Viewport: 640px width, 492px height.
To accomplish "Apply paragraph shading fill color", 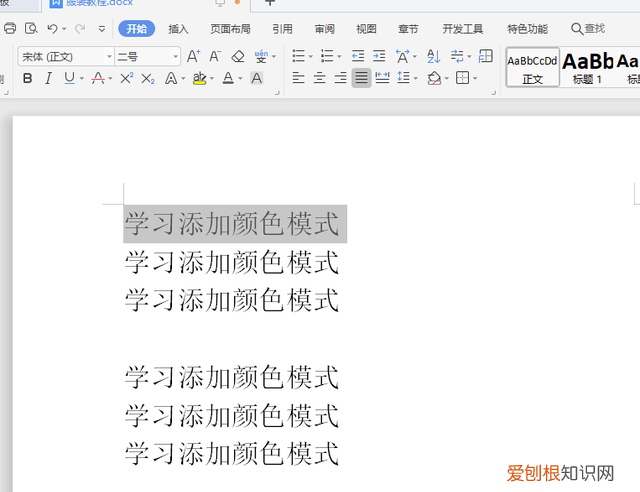I will click(434, 78).
